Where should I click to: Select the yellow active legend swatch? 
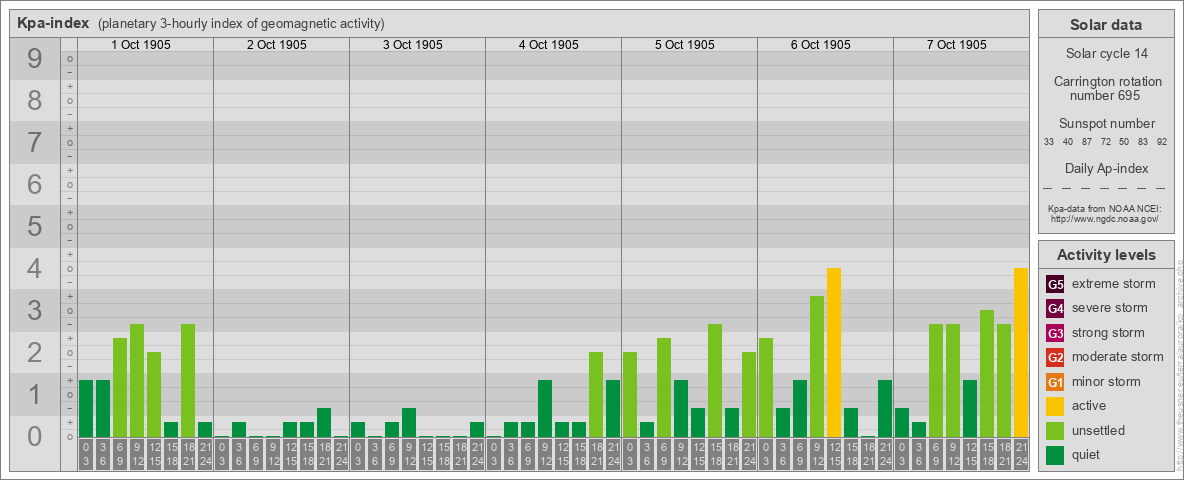1055,406
